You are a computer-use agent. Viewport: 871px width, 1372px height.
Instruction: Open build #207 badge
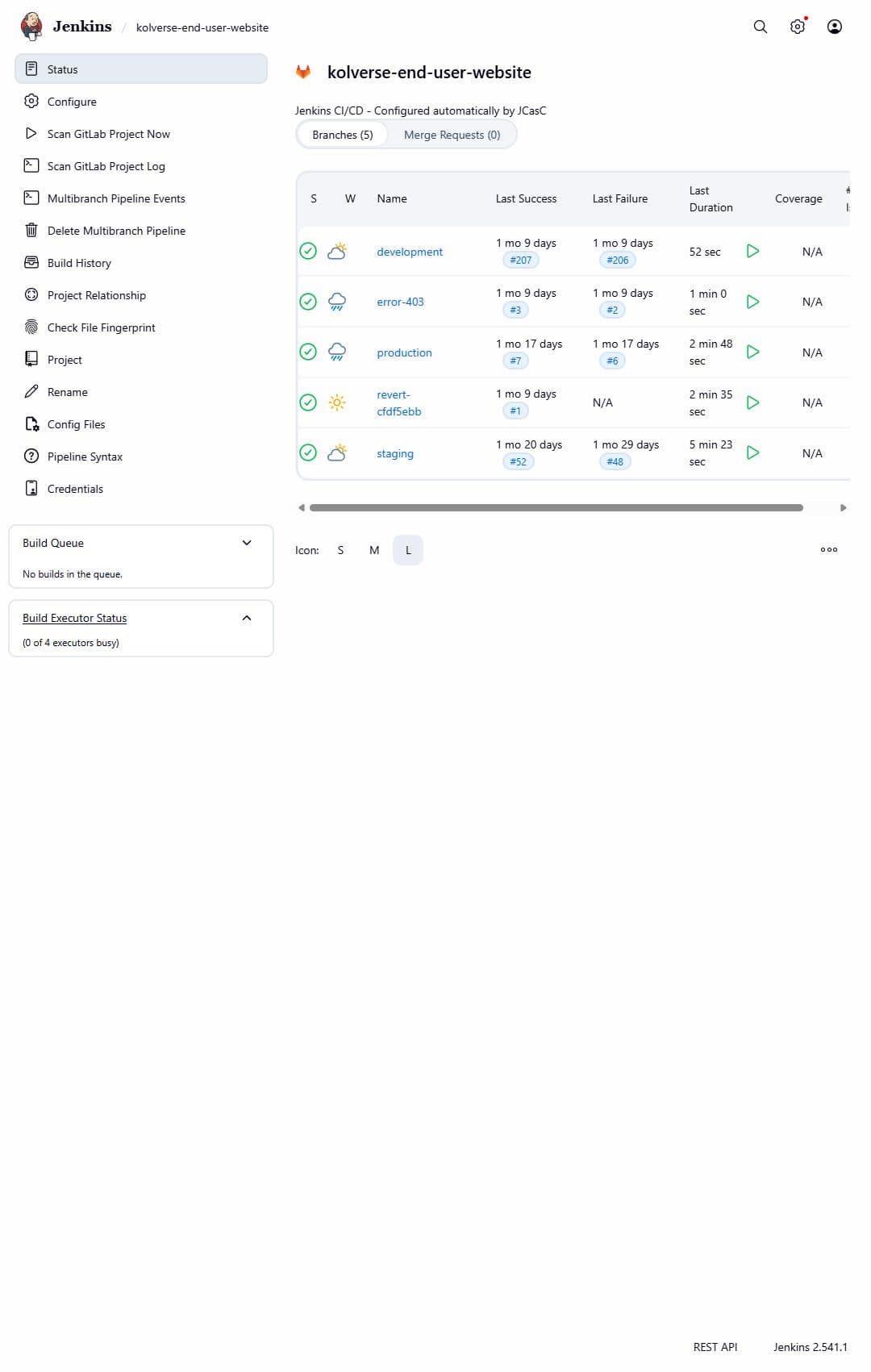point(521,260)
